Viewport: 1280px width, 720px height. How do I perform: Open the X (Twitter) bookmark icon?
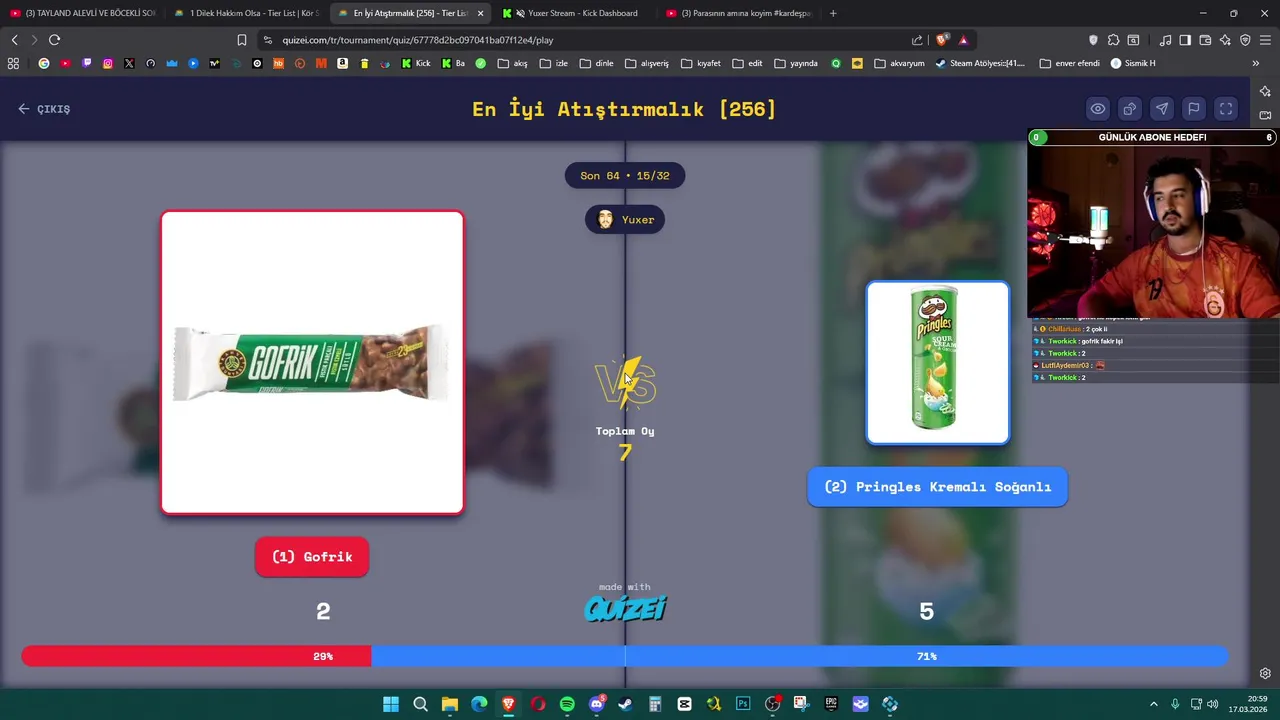click(x=129, y=63)
